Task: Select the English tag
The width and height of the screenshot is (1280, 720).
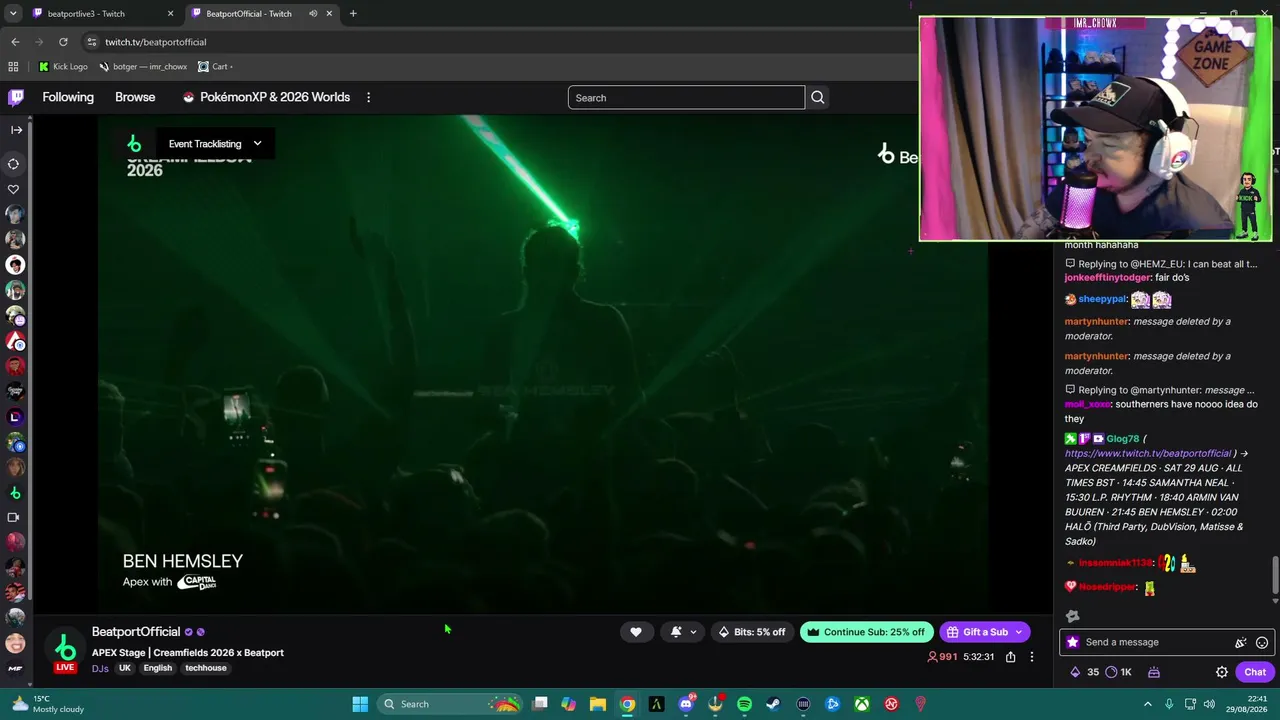Action: [158, 668]
